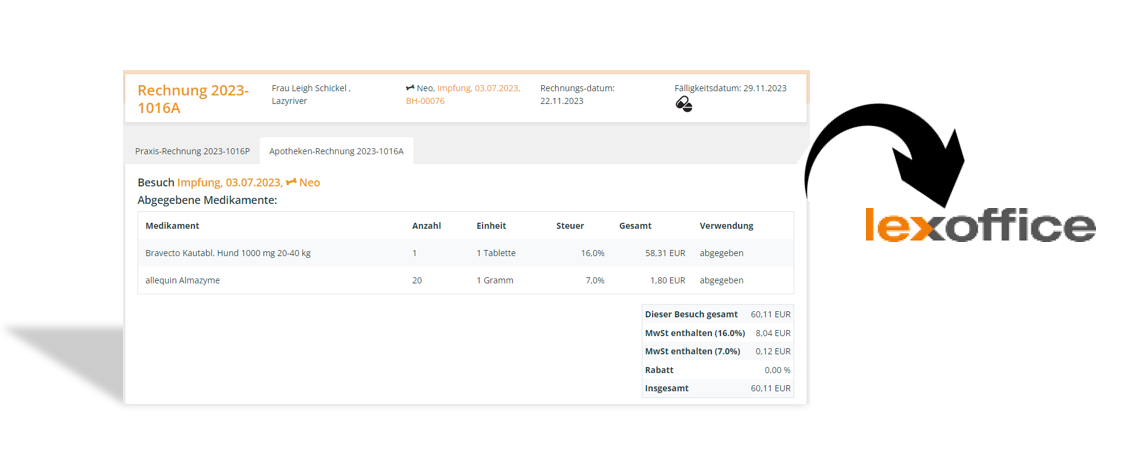Open the BH-00076 link
The height and width of the screenshot is (465, 1123).
pos(425,101)
